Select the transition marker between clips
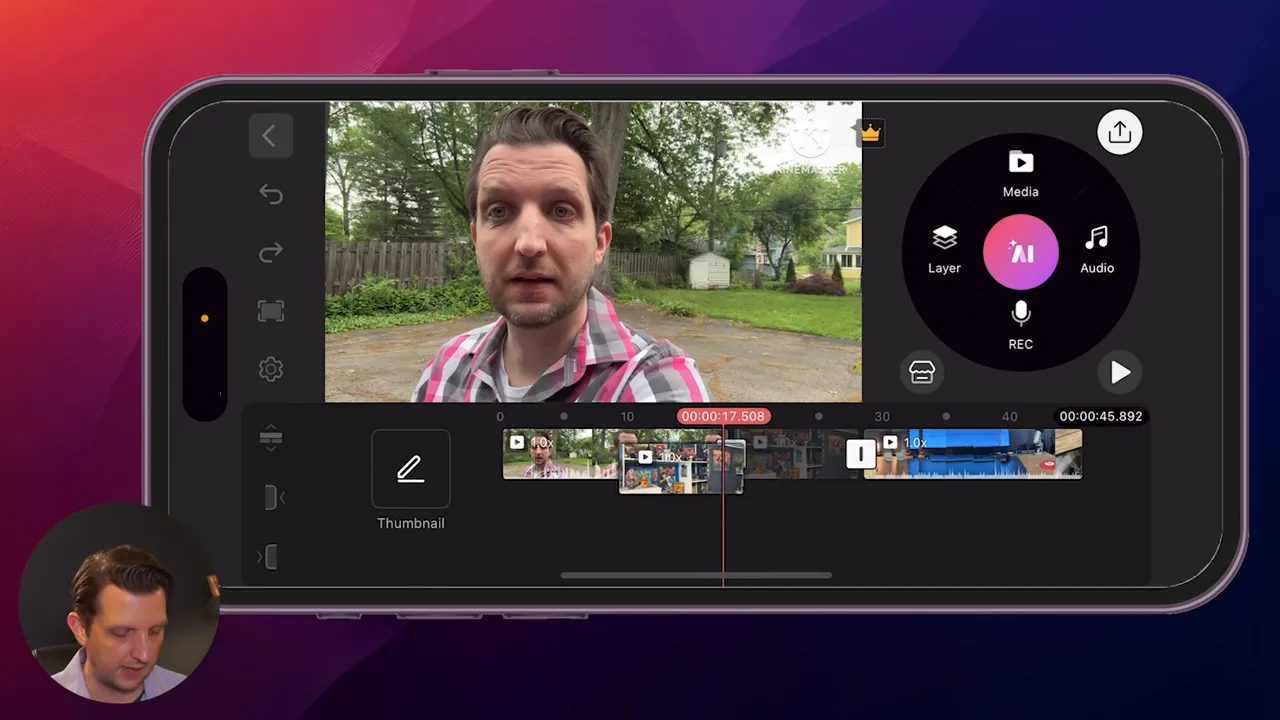Image resolution: width=1280 pixels, height=720 pixels. point(861,454)
